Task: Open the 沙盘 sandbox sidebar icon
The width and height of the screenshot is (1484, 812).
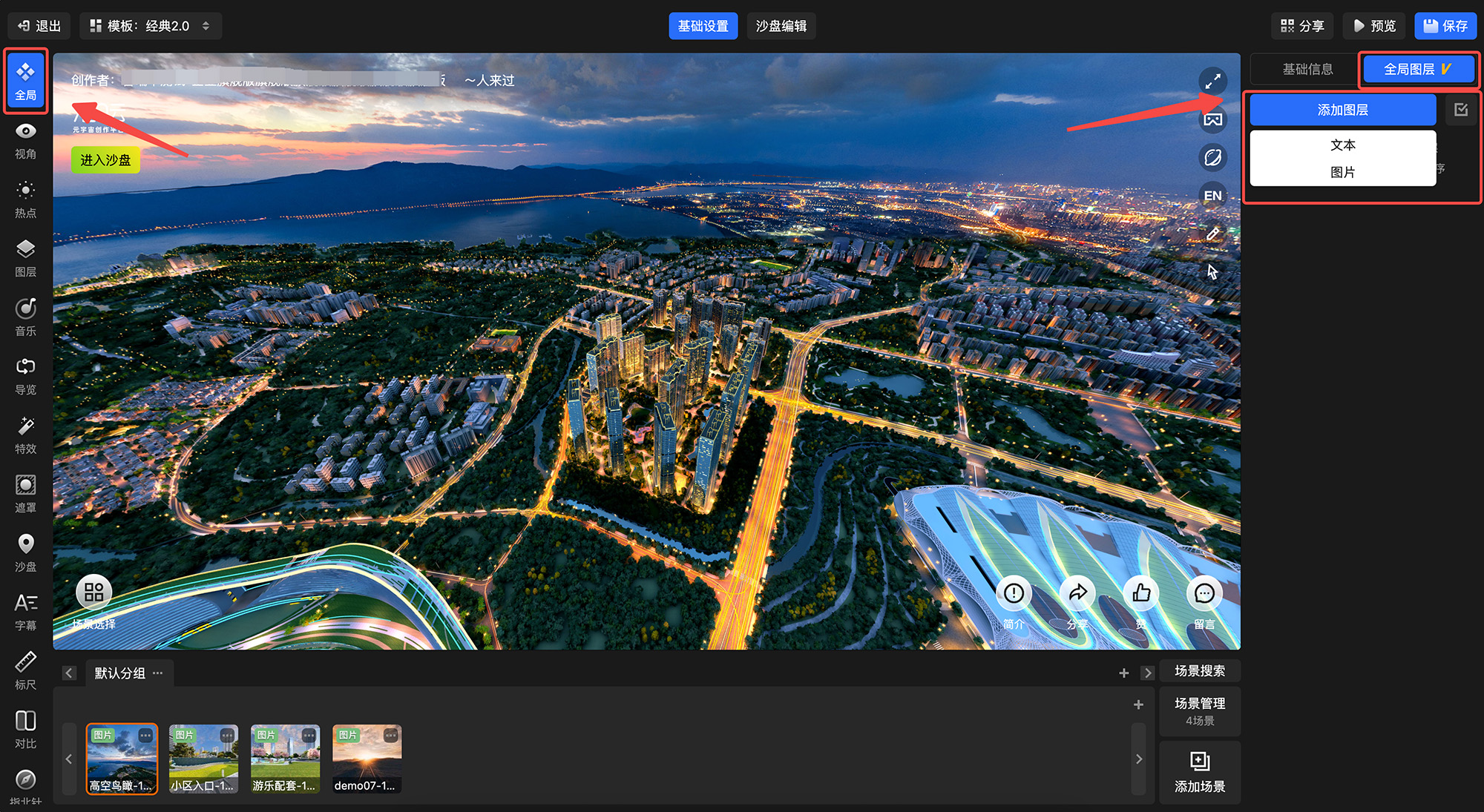Action: click(x=25, y=552)
